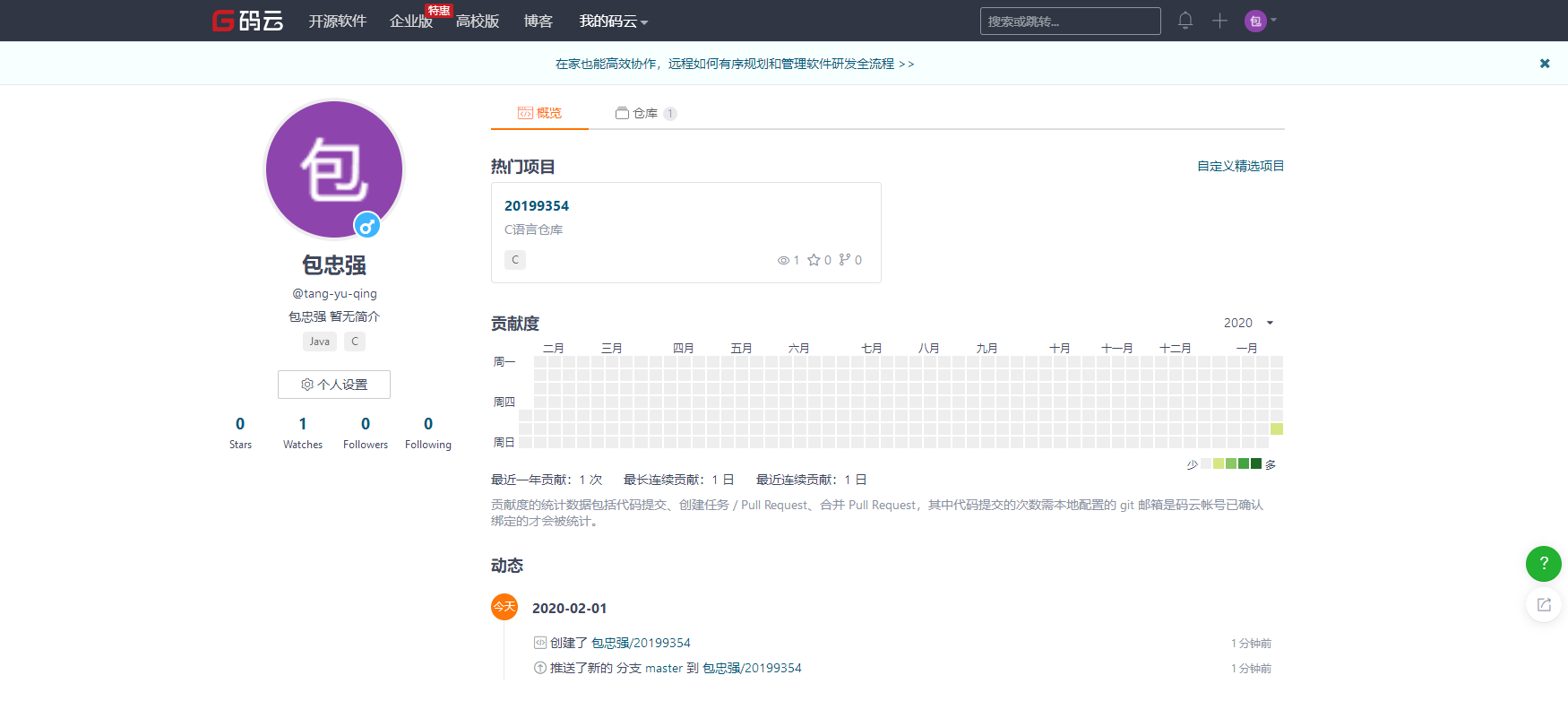This screenshot has height=701, width=1568.
Task: Click the lightest legend swatch next to 少
Action: point(1206,463)
